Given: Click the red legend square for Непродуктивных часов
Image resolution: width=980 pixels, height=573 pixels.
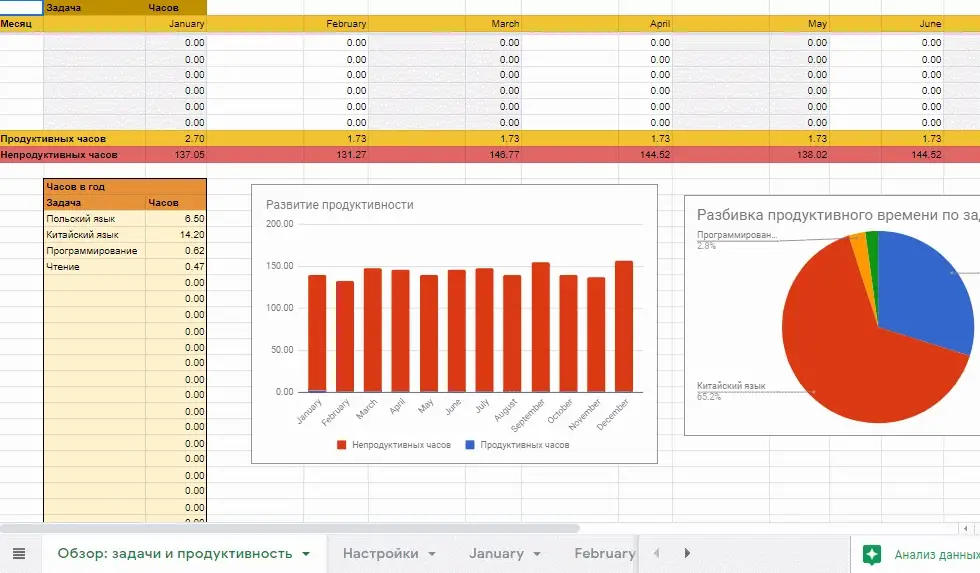Looking at the screenshot, I should pos(341,445).
